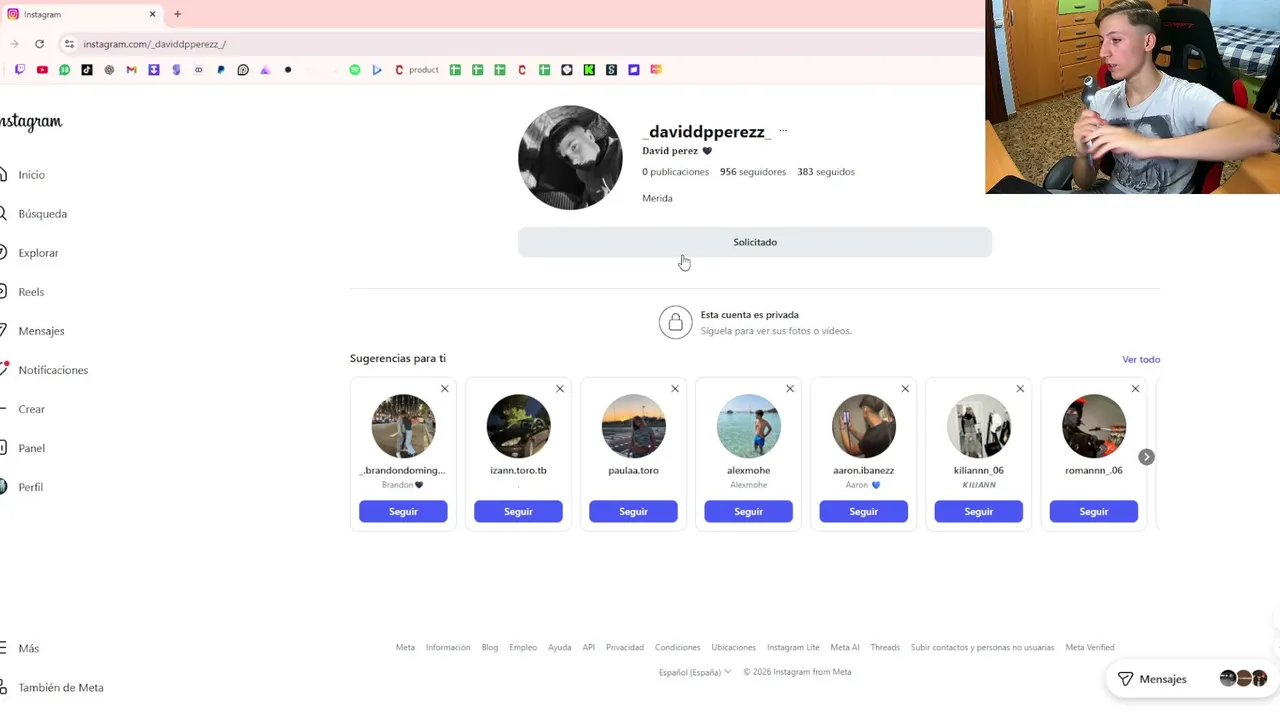Open the PayPal bookmark icon
The height and width of the screenshot is (720, 1280).
point(221,70)
